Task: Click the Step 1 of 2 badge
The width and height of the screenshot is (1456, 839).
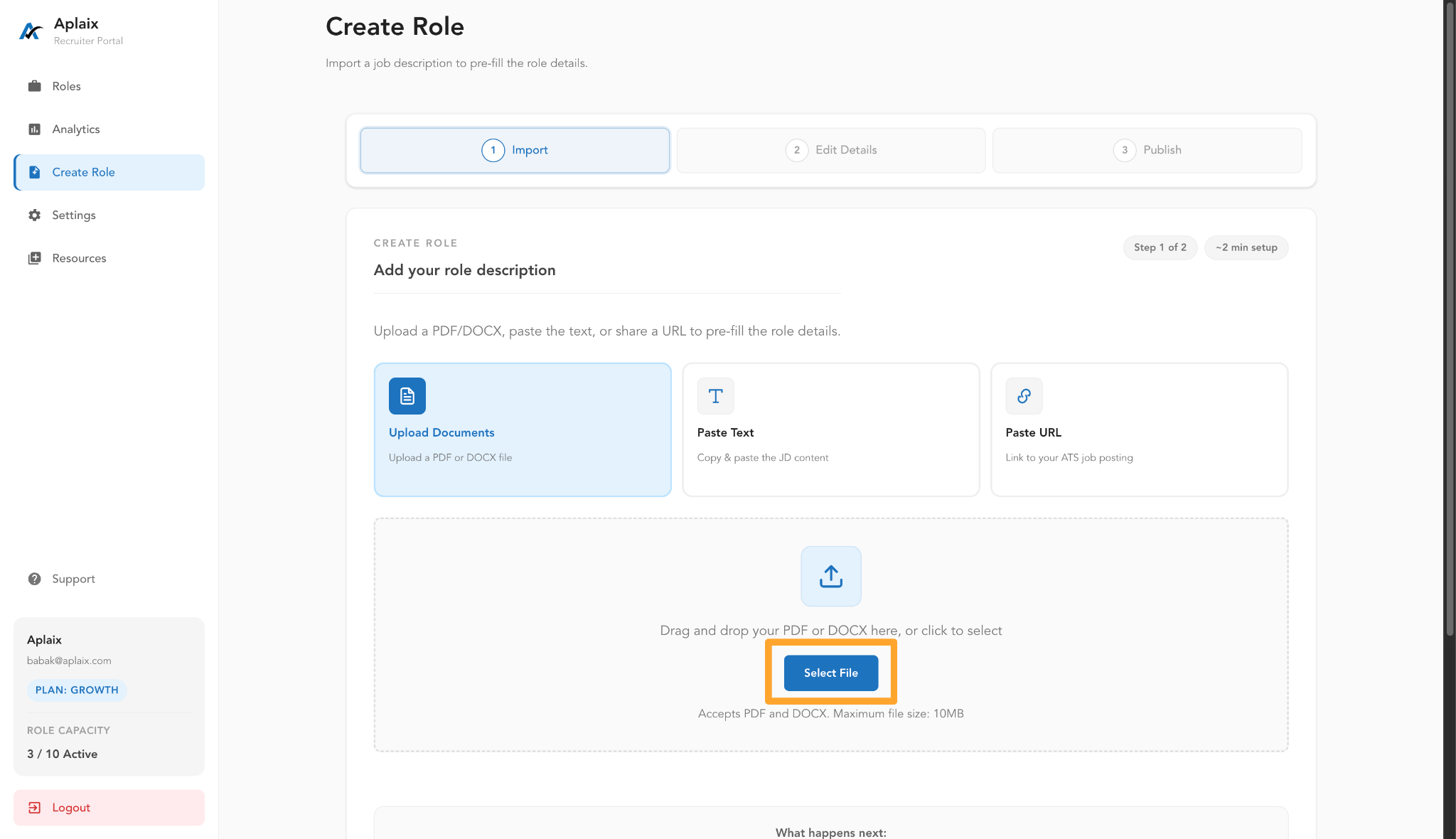Action: click(x=1160, y=247)
